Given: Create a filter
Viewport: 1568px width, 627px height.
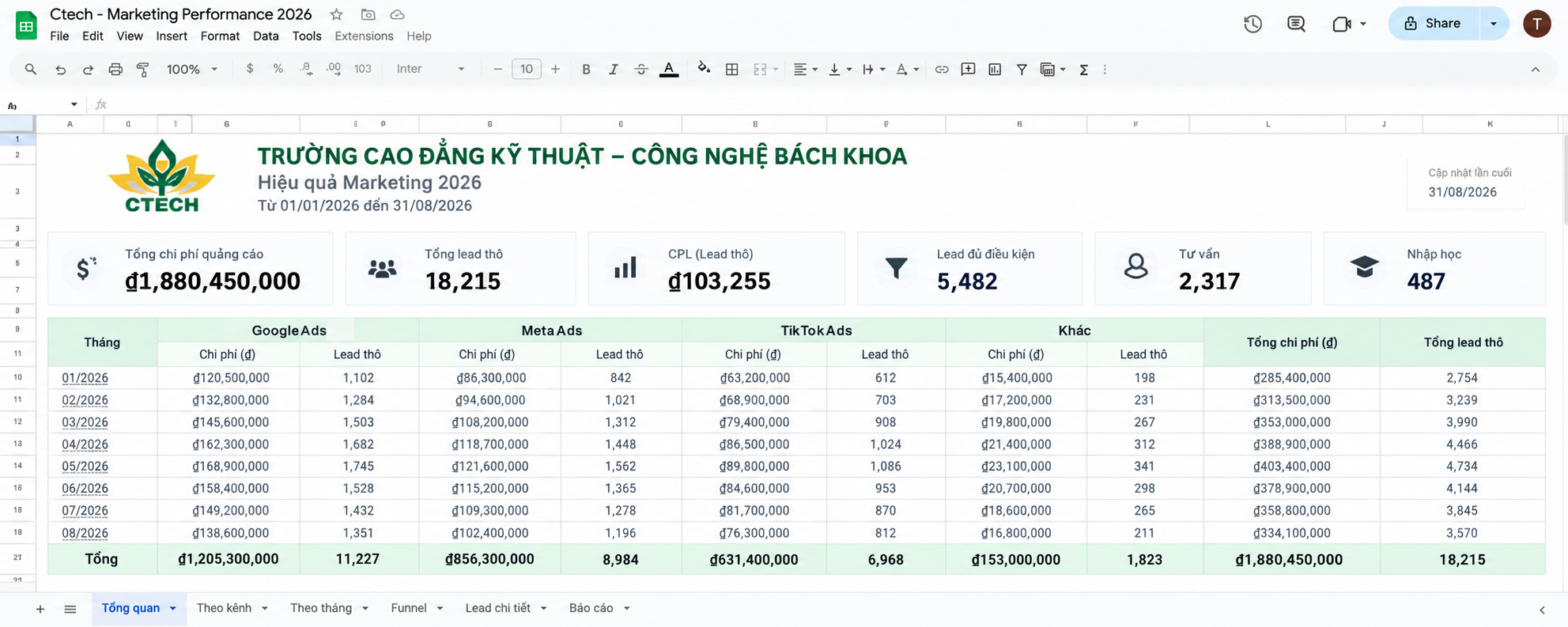Looking at the screenshot, I should (x=1022, y=70).
